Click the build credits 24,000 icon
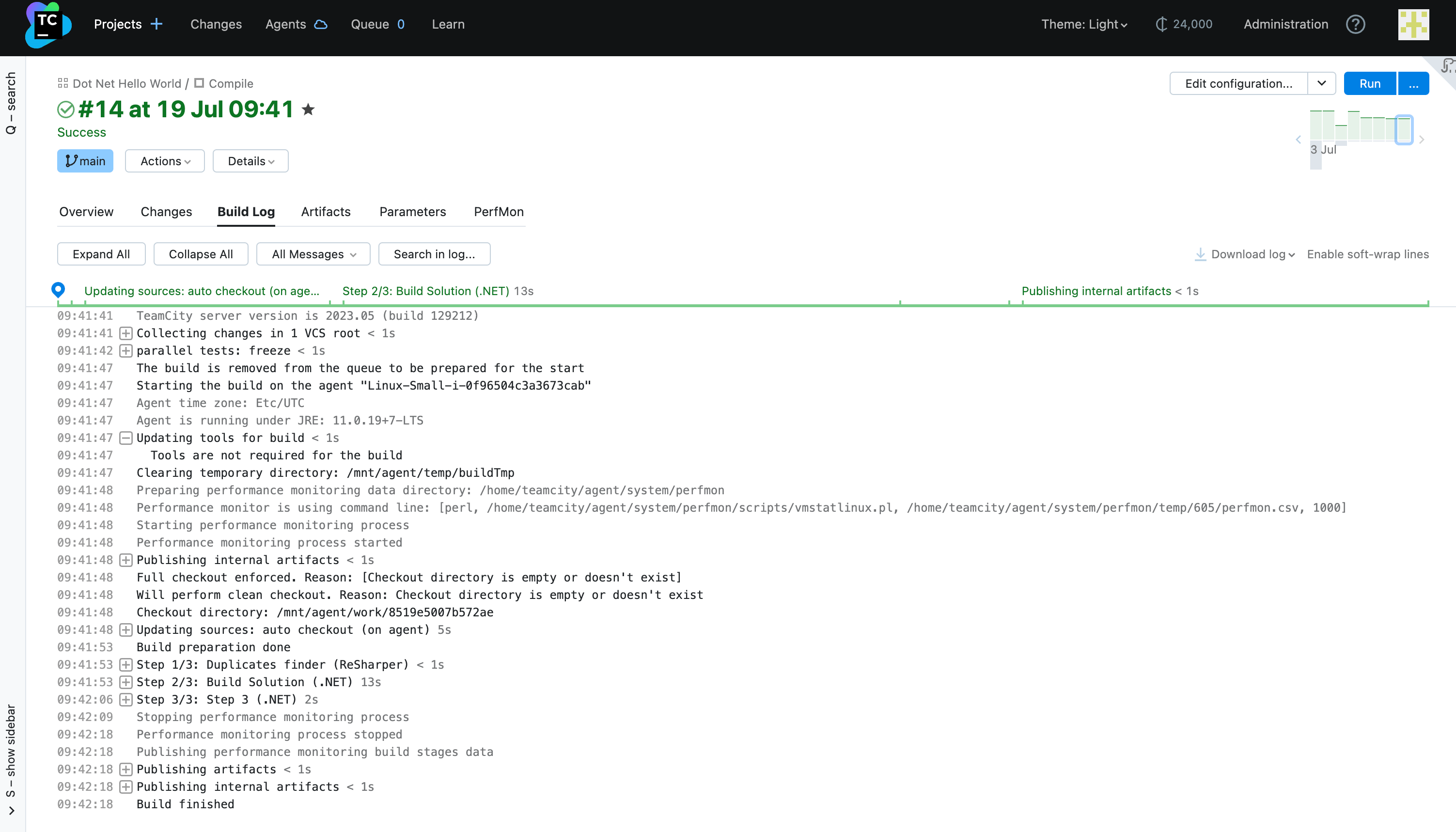The width and height of the screenshot is (1456, 832). pyautogui.click(x=1161, y=24)
